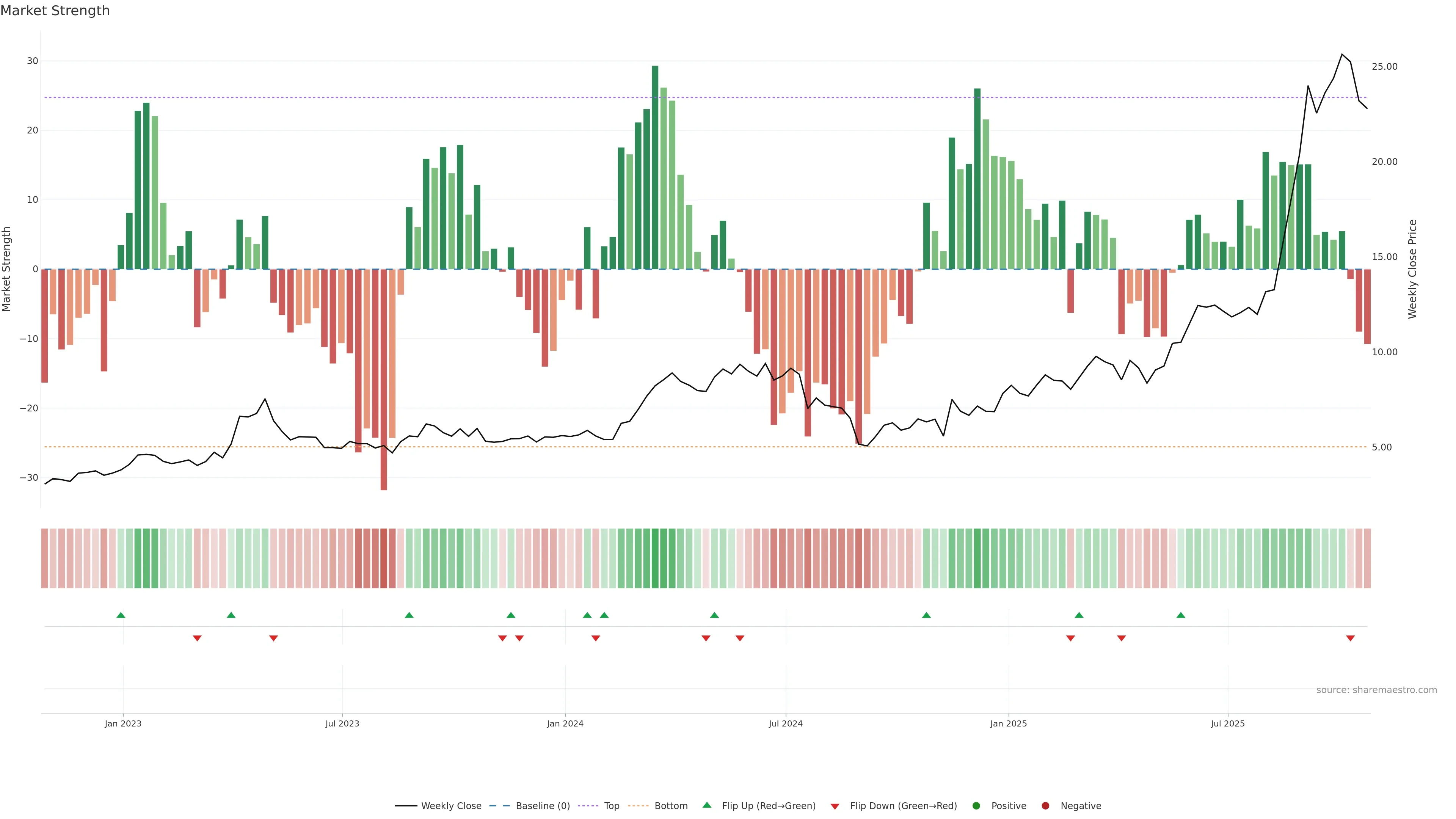Screen dimensions: 1456x819
Task: Click the Negative red dot legend icon
Action: pos(1045,806)
